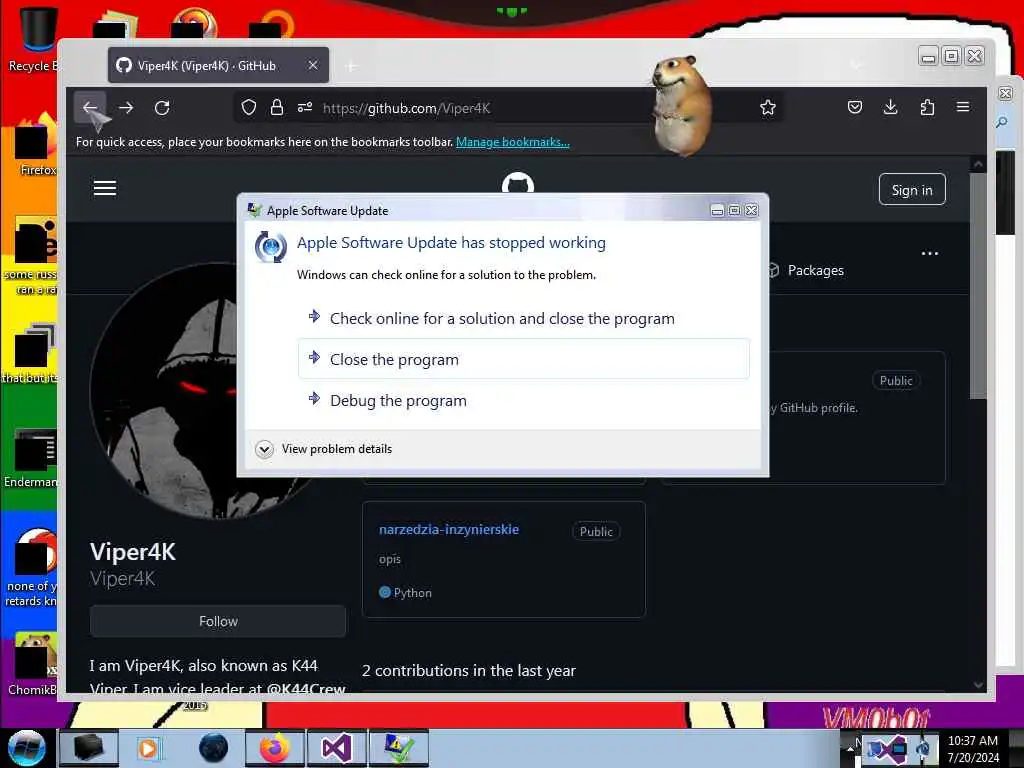Open the Windows Start orb
The image size is (1024, 768).
click(x=27, y=748)
